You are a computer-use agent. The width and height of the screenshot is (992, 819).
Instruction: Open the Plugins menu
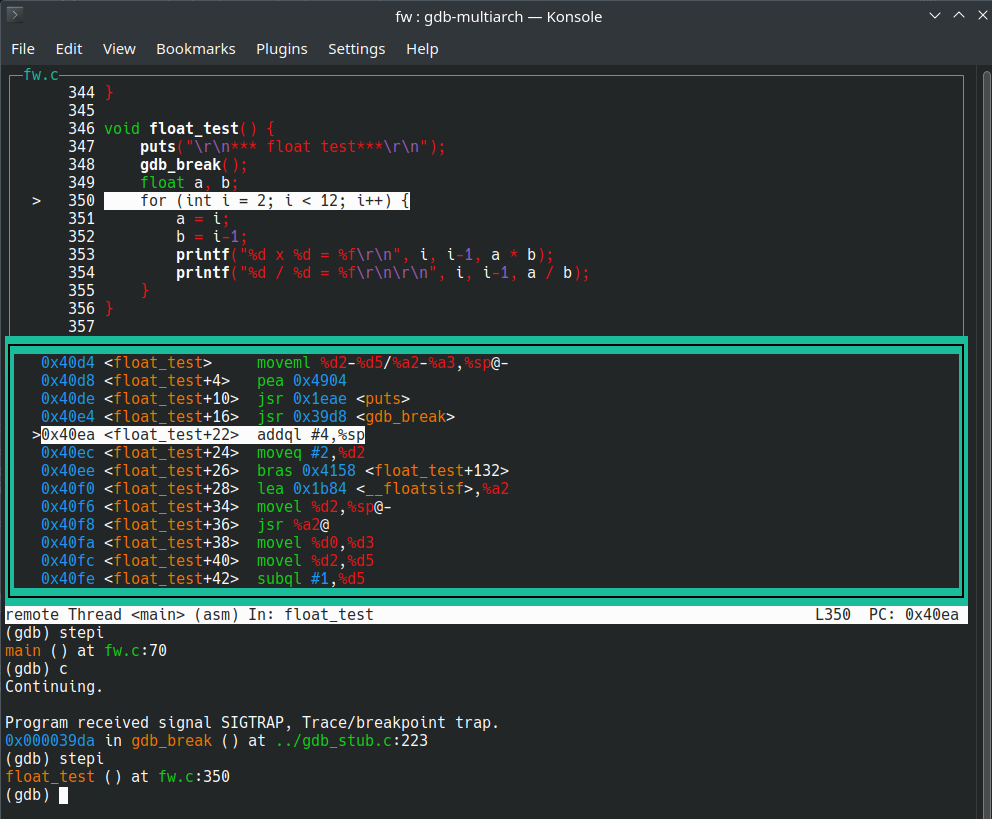point(282,49)
